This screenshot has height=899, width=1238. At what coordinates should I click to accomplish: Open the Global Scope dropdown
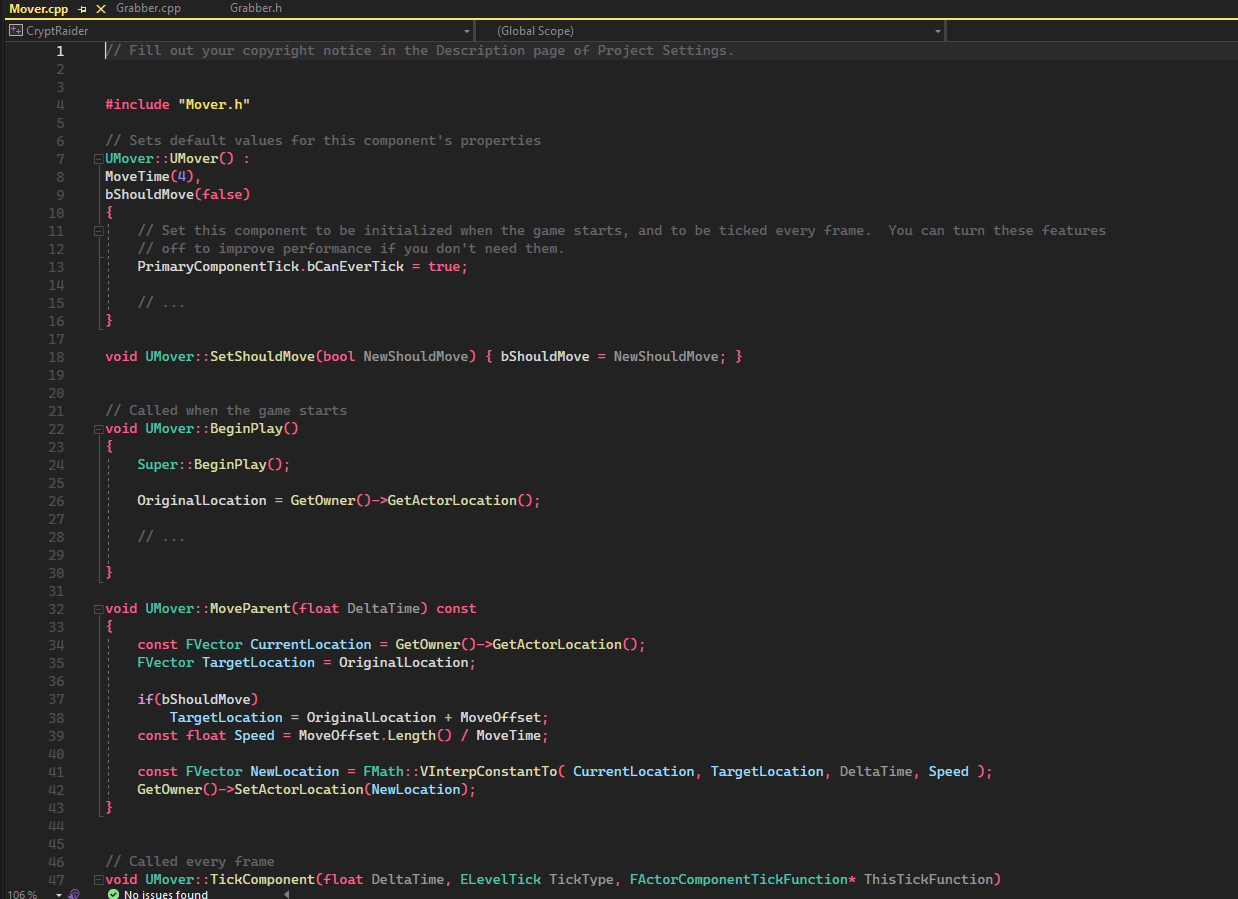937,31
